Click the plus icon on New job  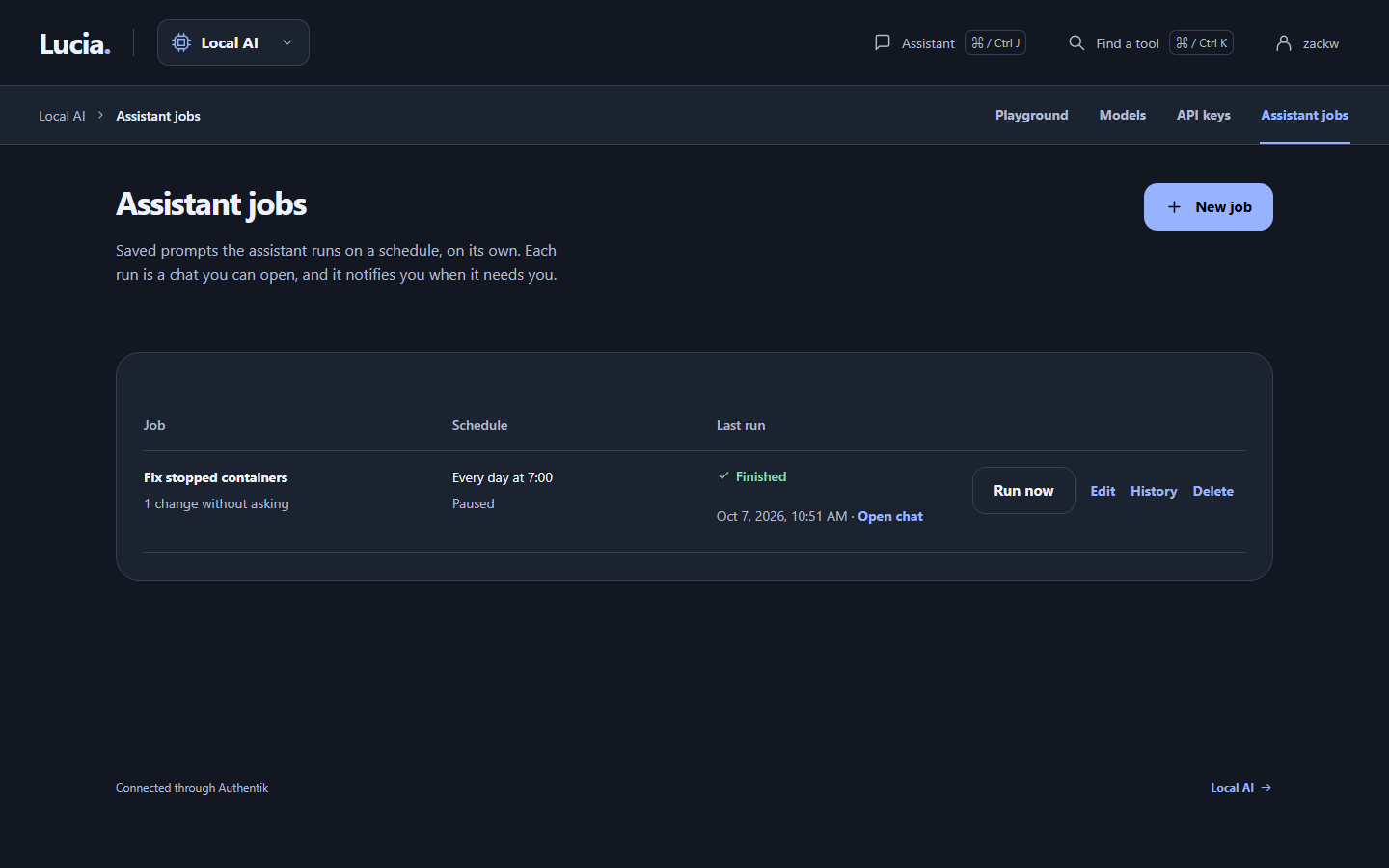(x=1174, y=207)
